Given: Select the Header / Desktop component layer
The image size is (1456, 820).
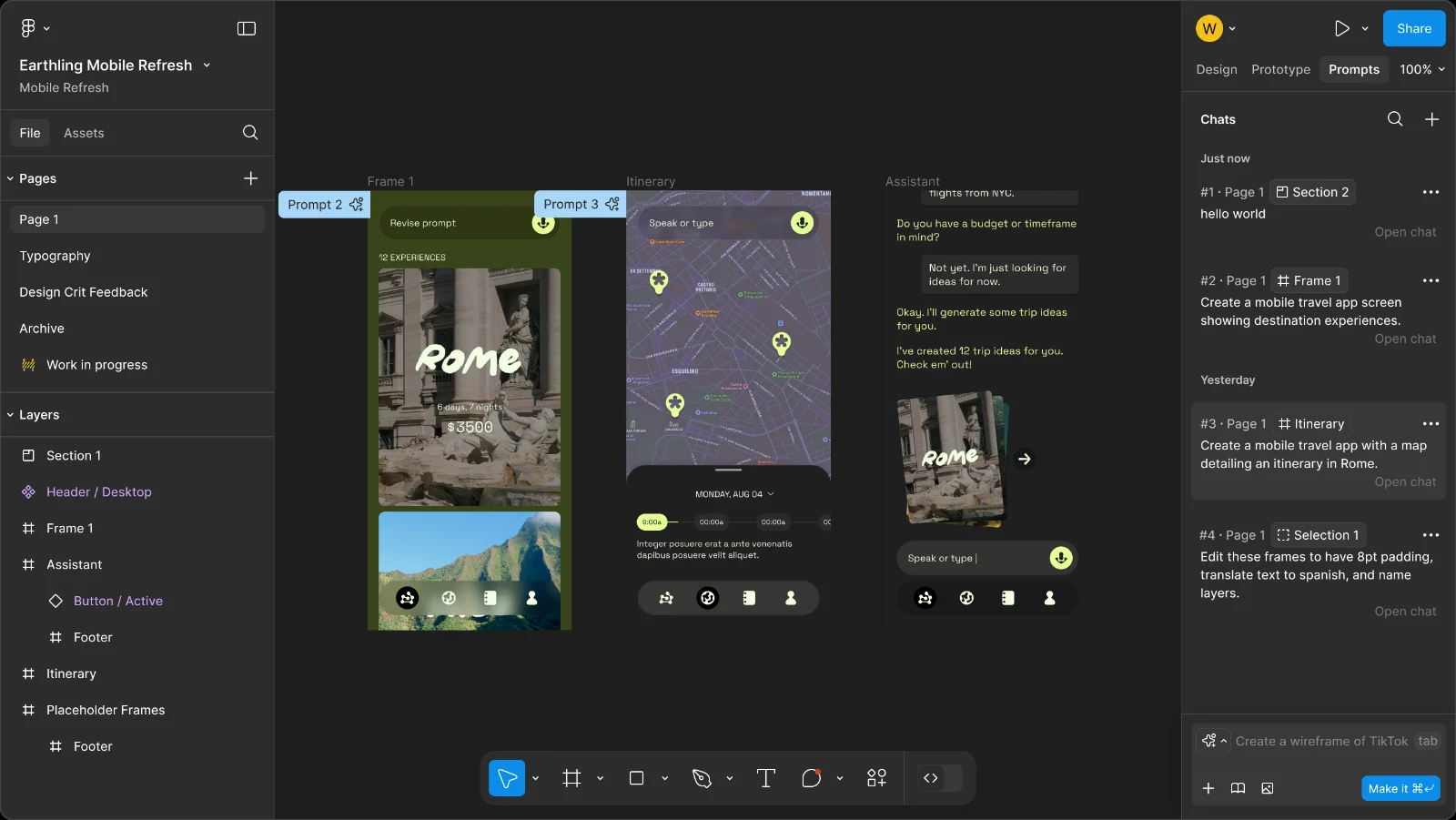Looking at the screenshot, I should tap(99, 491).
